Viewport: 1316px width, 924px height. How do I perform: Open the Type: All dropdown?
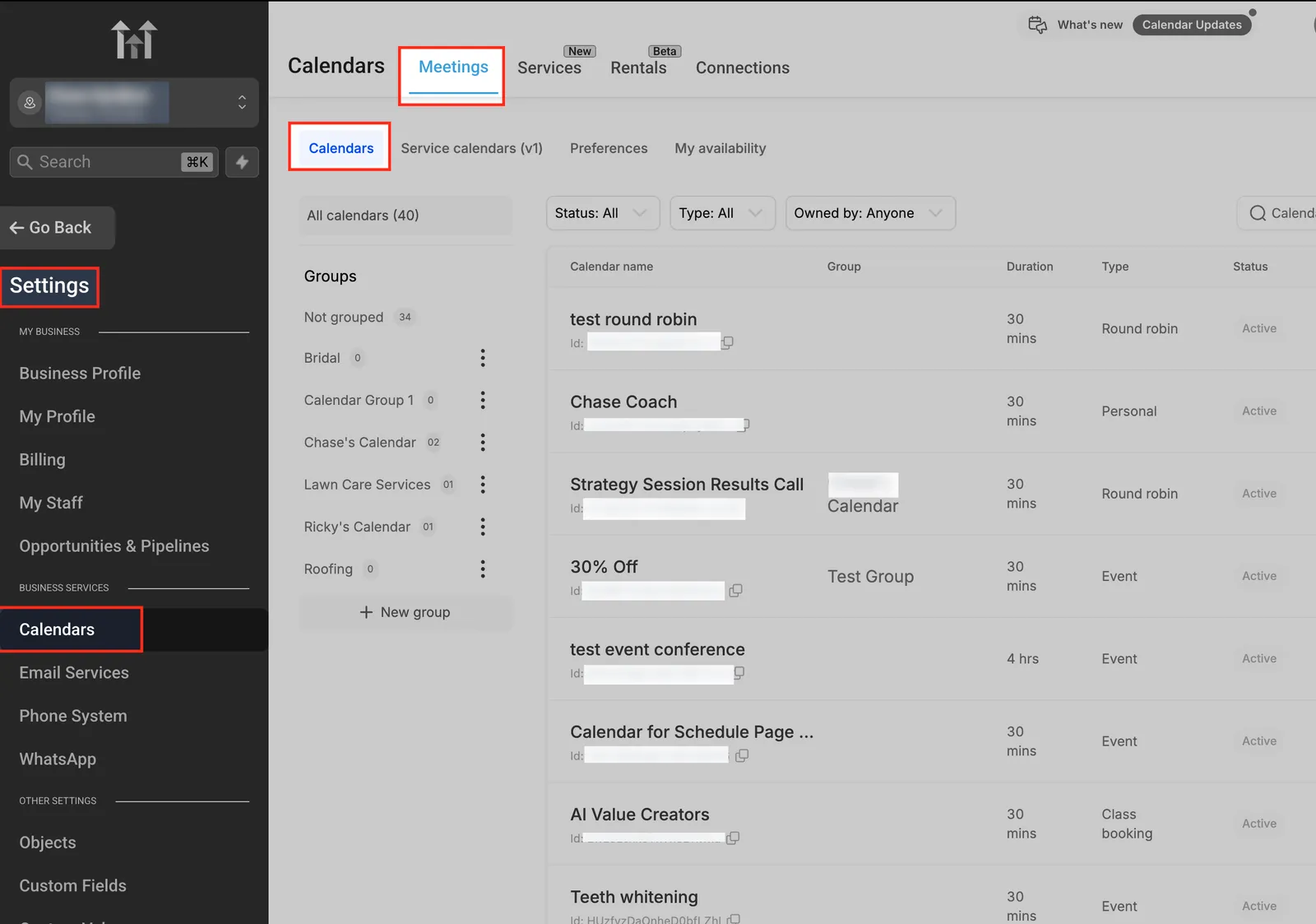click(x=722, y=213)
